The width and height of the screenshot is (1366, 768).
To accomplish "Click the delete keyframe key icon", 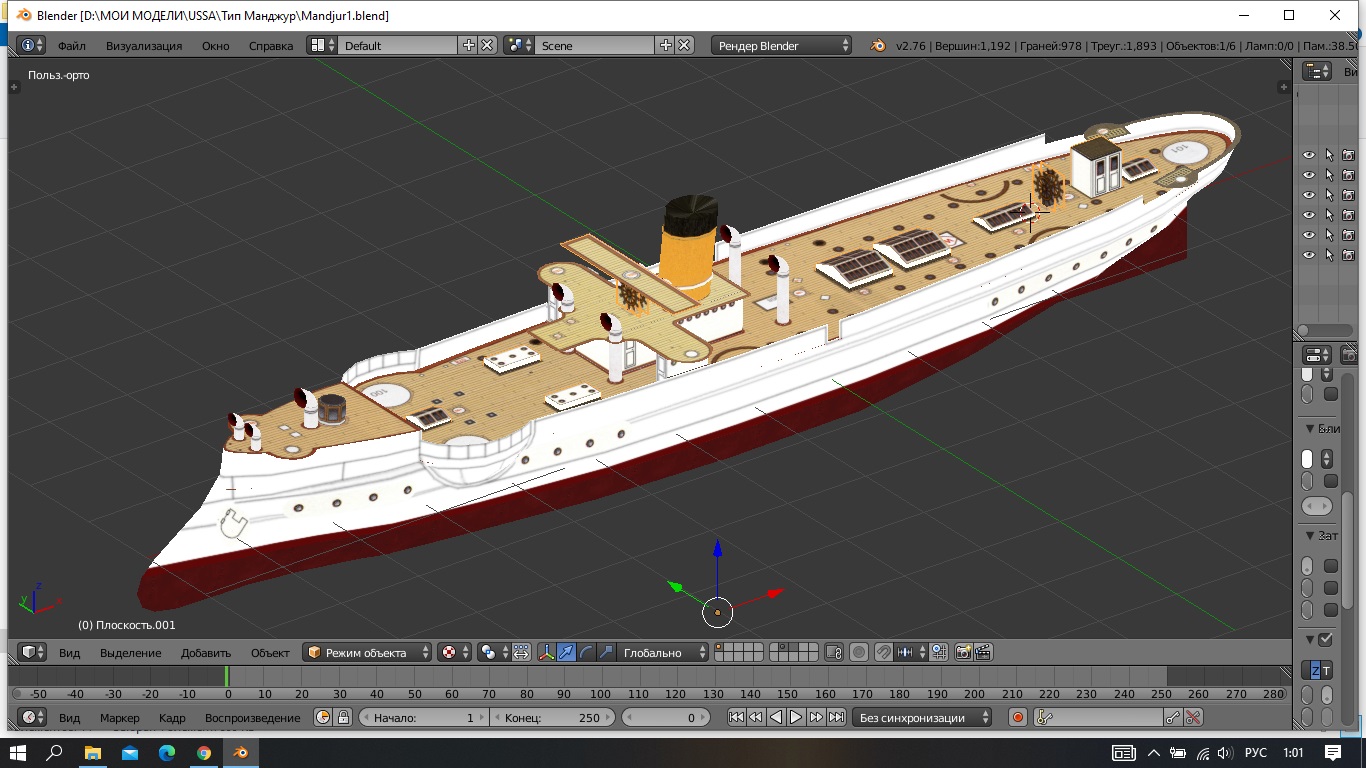I will [x=1192, y=718].
